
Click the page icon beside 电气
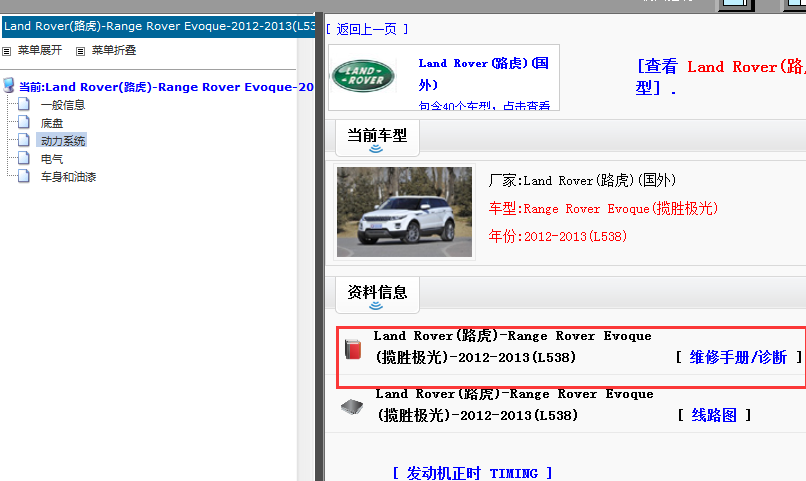pos(24,158)
